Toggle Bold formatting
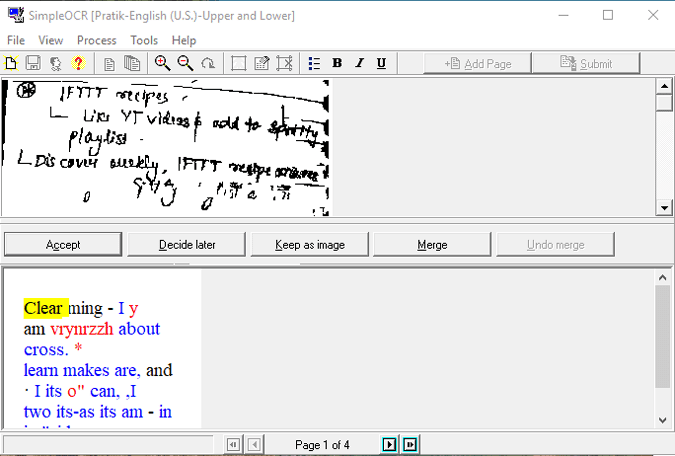This screenshot has height=456, width=675. pos(337,63)
